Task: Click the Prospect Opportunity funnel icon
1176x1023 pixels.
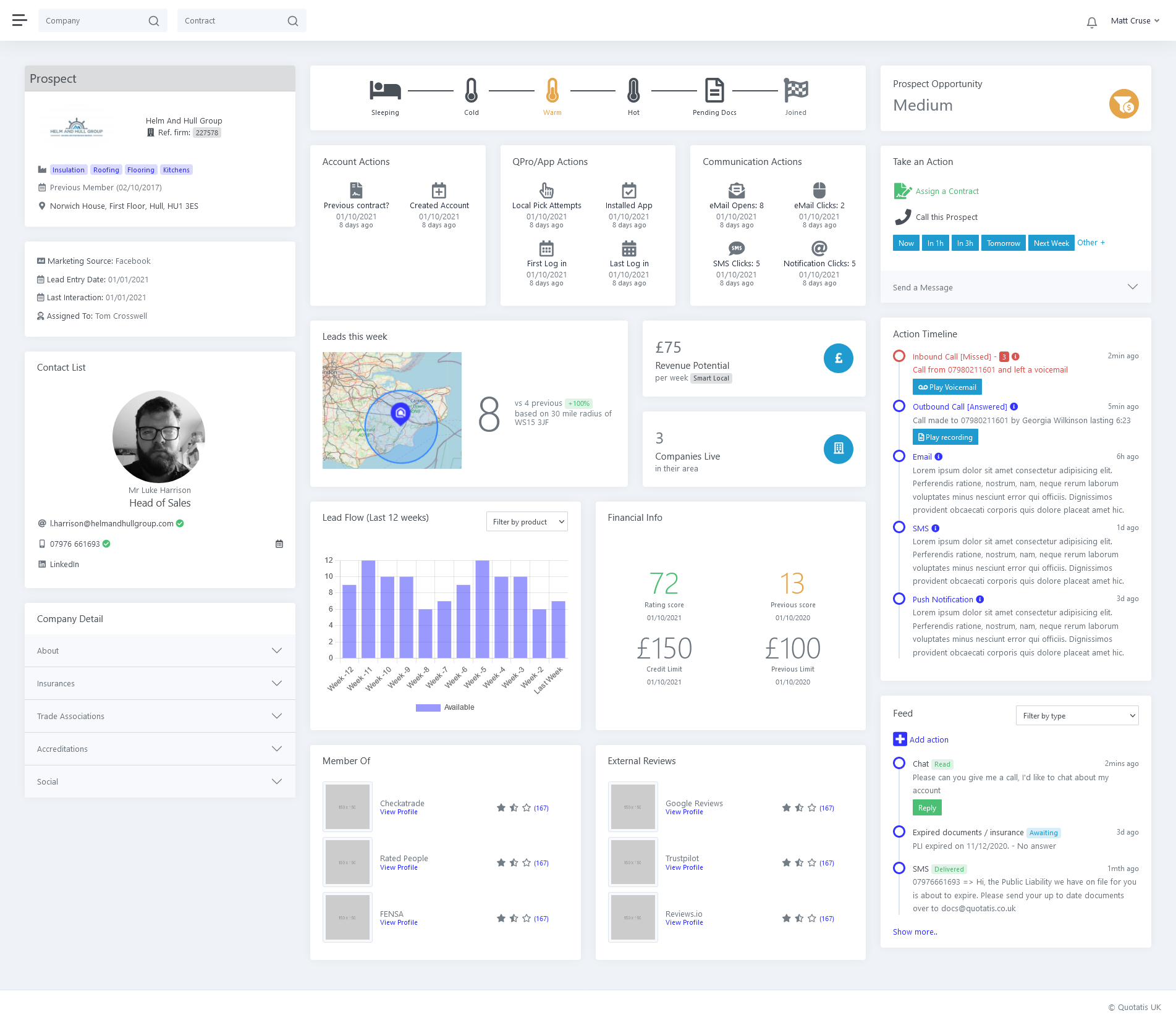Action: 1123,104
